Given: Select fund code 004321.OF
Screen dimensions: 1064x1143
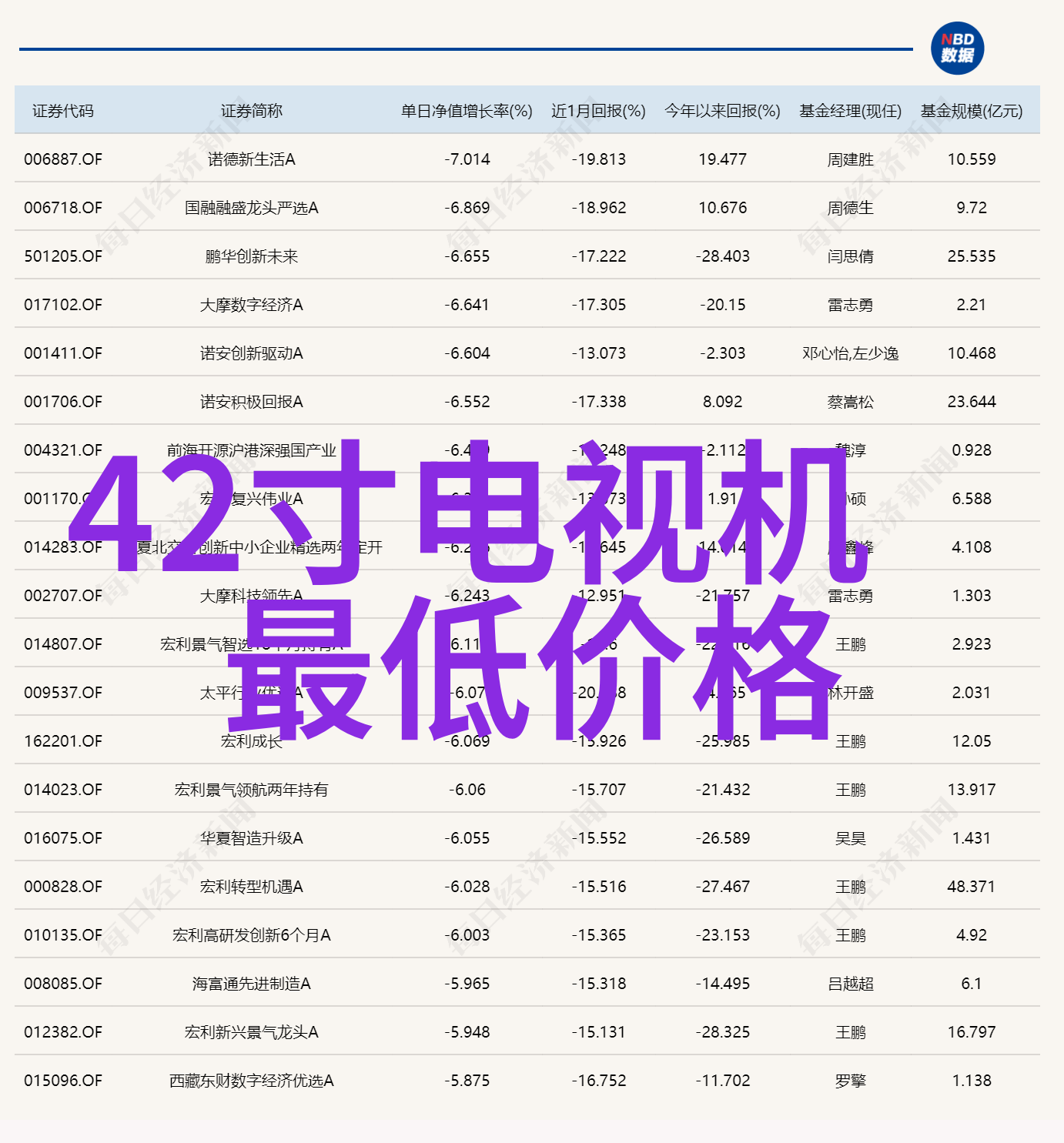Looking at the screenshot, I should point(63,450).
